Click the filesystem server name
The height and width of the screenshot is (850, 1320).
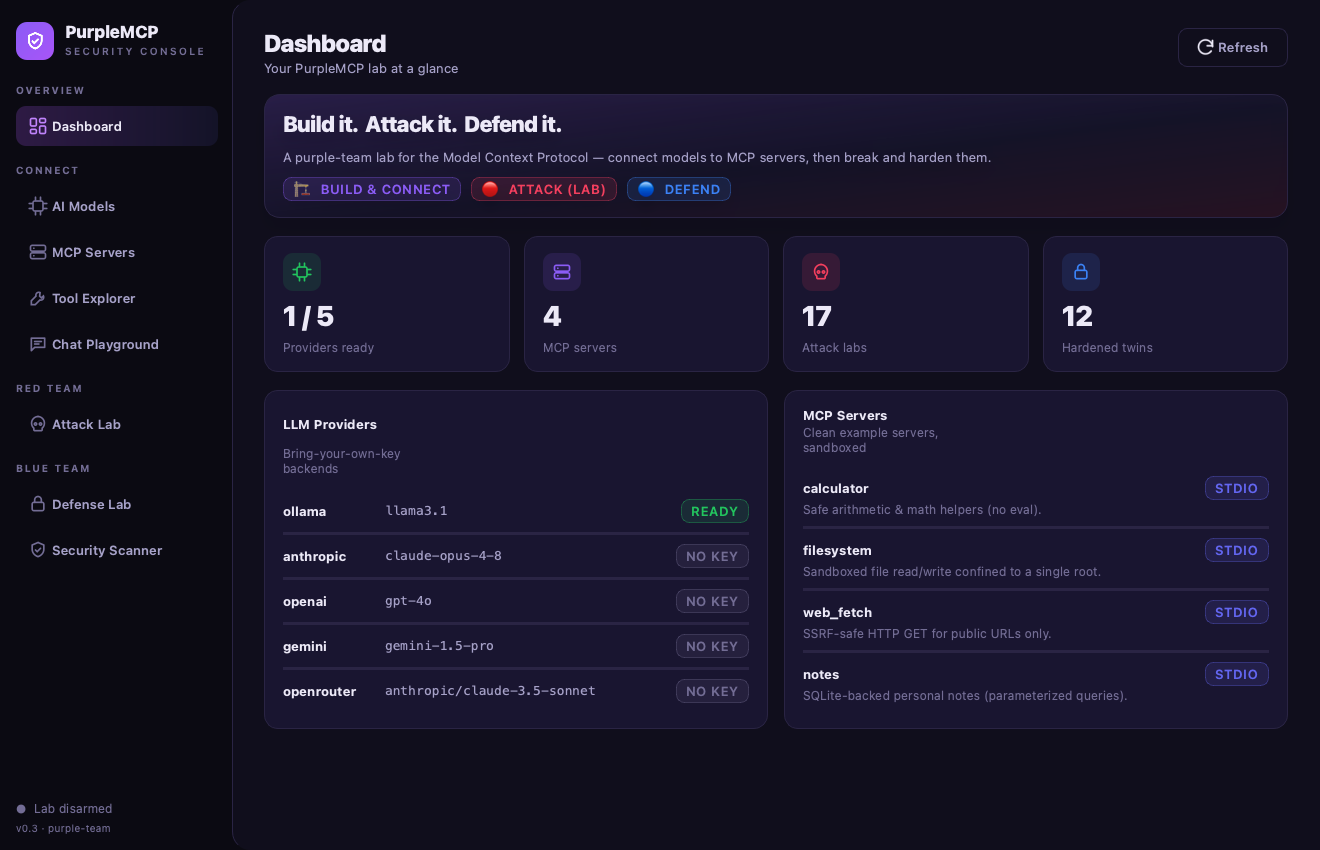837,550
